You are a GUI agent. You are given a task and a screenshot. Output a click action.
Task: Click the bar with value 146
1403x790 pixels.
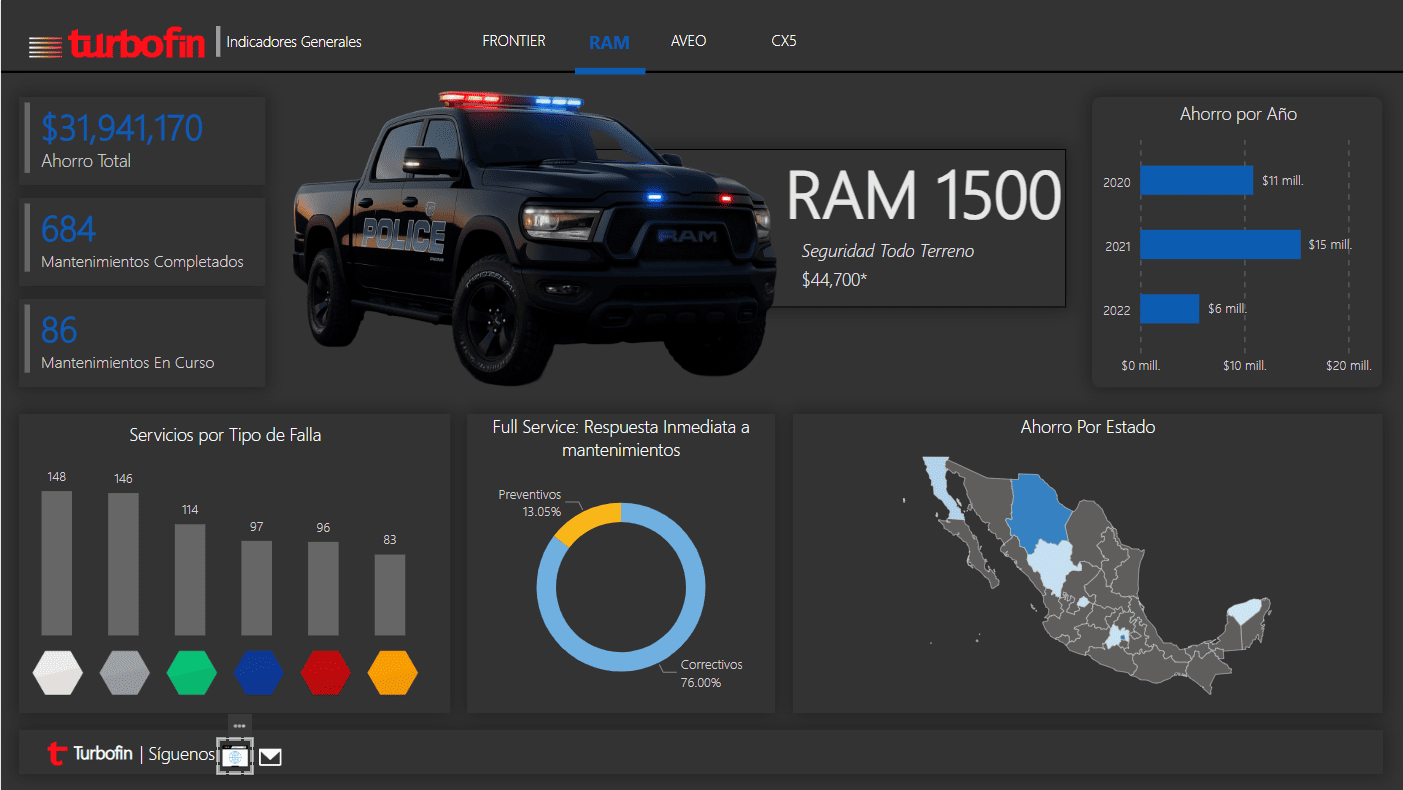pyautogui.click(x=123, y=564)
